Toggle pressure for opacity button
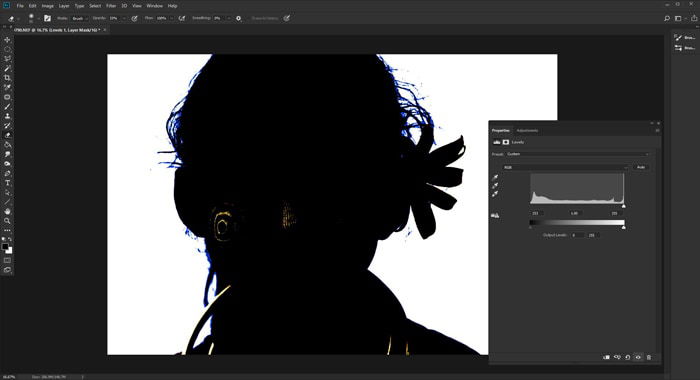This screenshot has width=700, height=380. pyautogui.click(x=134, y=18)
